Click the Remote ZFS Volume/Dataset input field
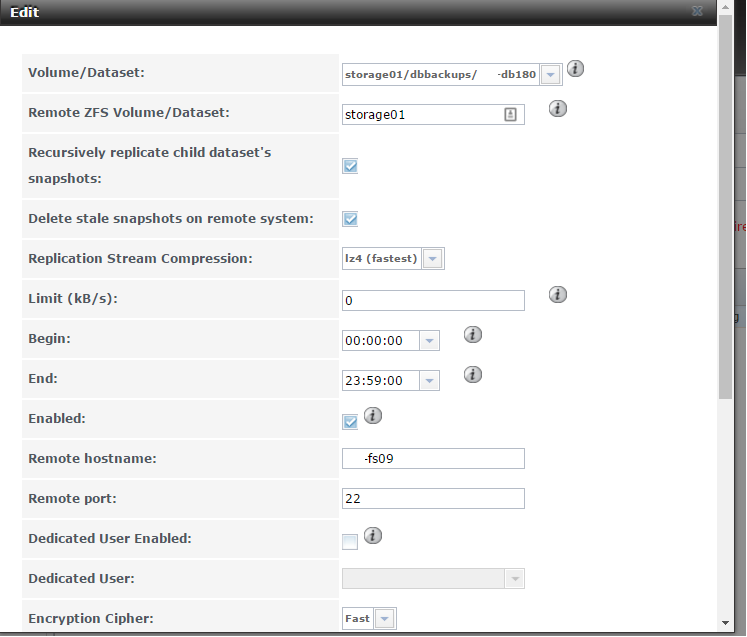The image size is (747, 637). (x=433, y=115)
